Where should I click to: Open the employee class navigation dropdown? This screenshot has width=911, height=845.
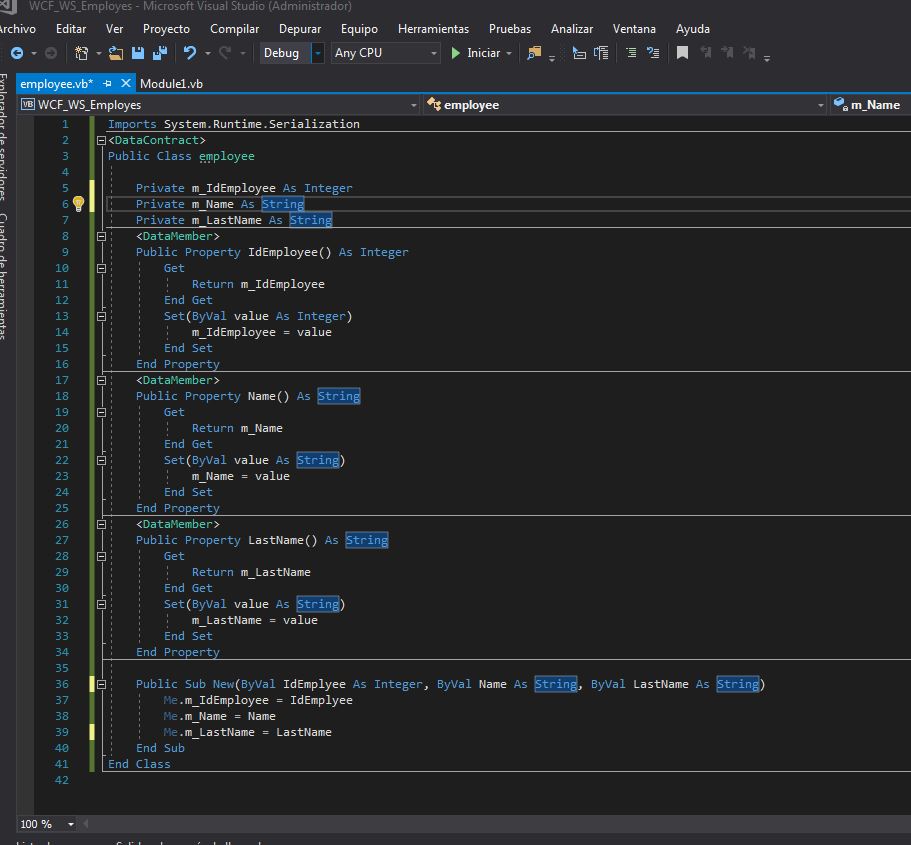(x=820, y=105)
